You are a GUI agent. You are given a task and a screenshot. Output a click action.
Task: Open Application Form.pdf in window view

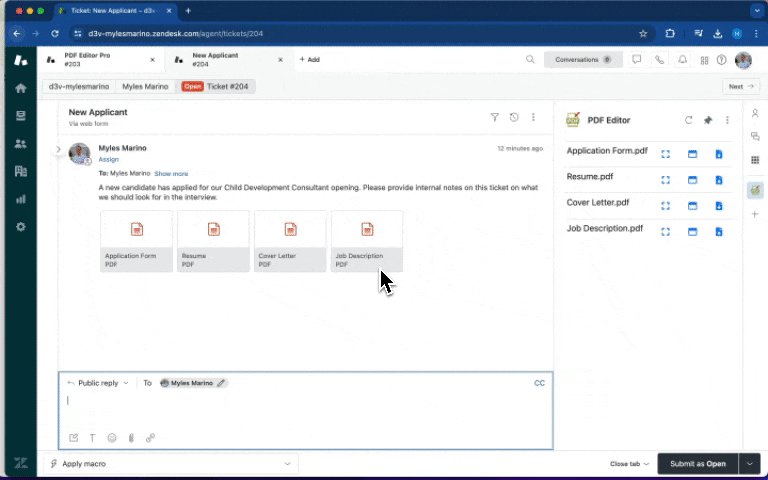[x=692, y=153]
